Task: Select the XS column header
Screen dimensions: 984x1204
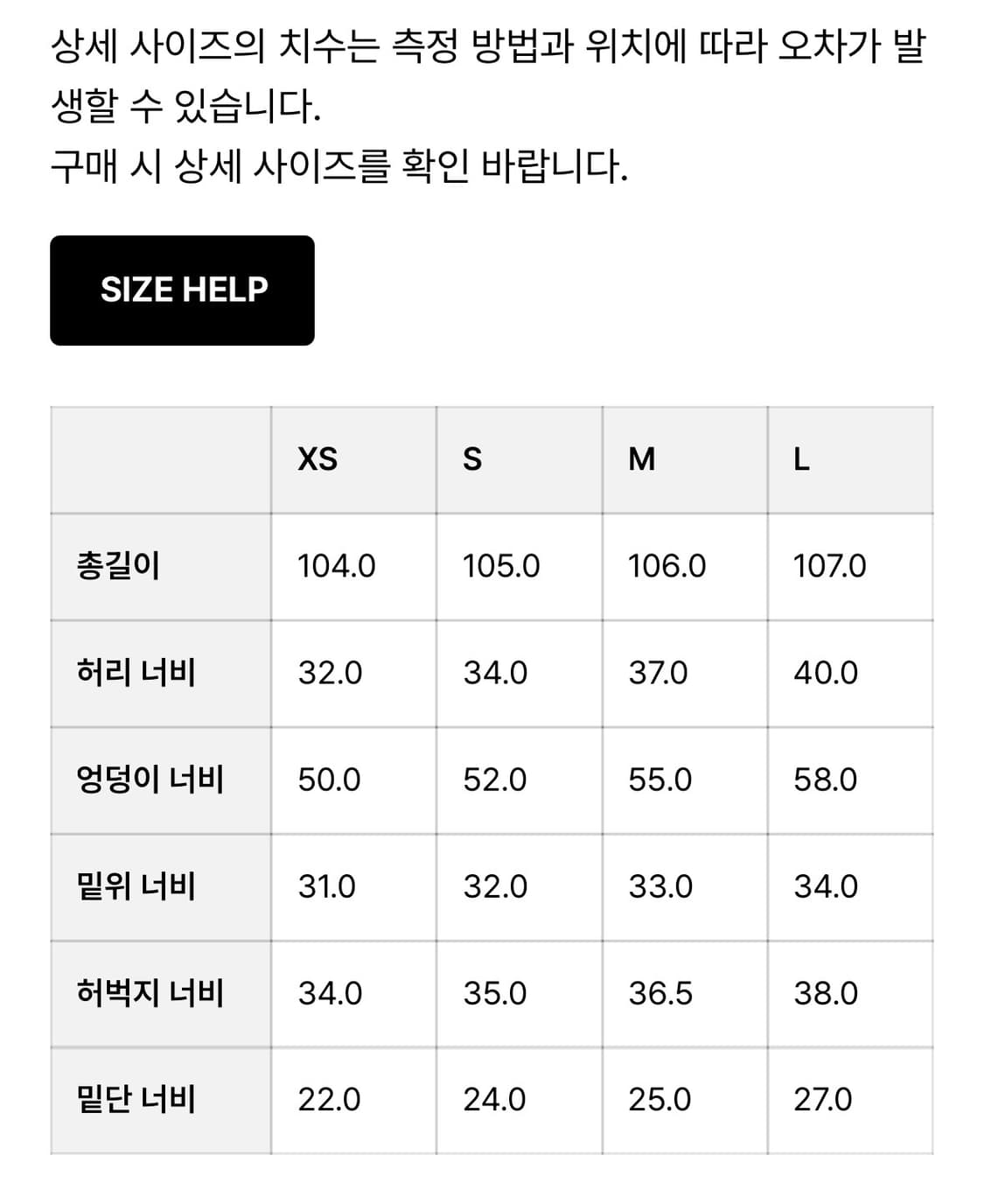Action: click(317, 459)
